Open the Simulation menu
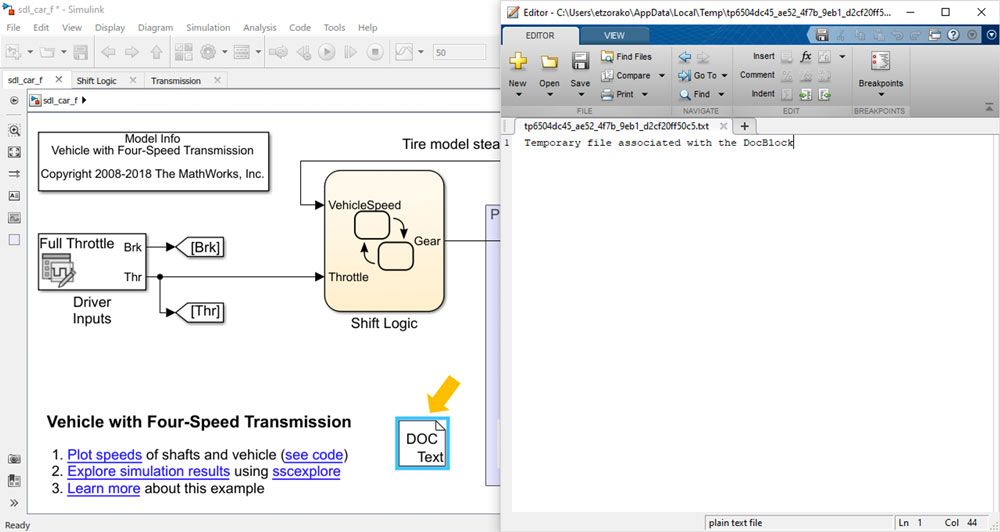Image resolution: width=1000 pixels, height=532 pixels. pos(207,28)
